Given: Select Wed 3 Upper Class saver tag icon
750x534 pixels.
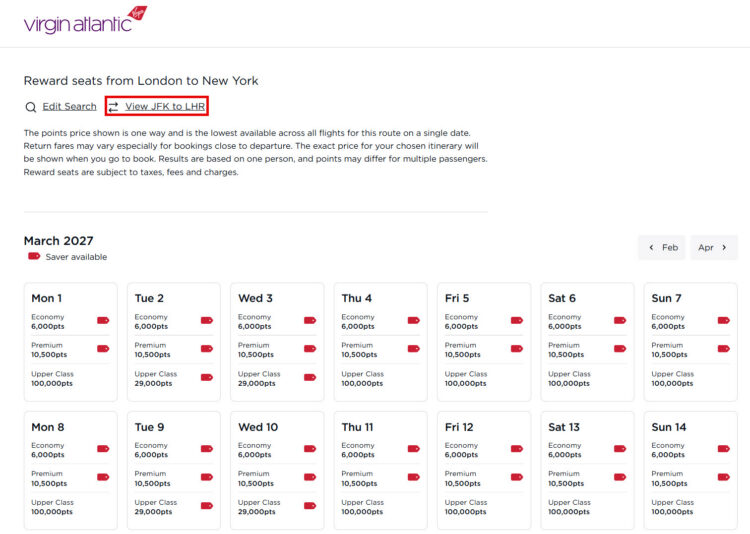Looking at the screenshot, I should point(310,377).
